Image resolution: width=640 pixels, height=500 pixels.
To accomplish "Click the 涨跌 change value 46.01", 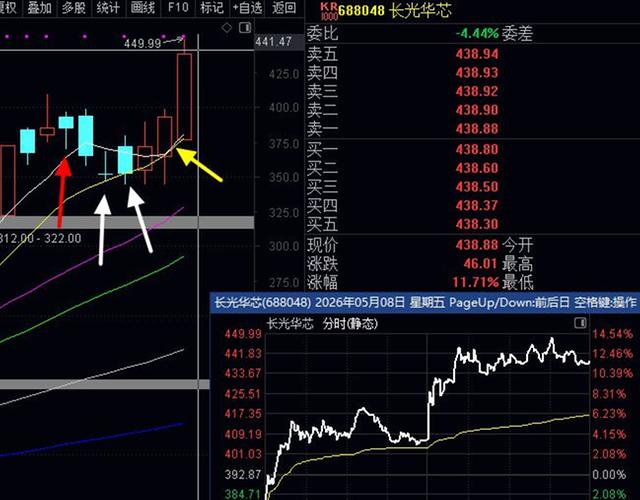I will pos(480,263).
